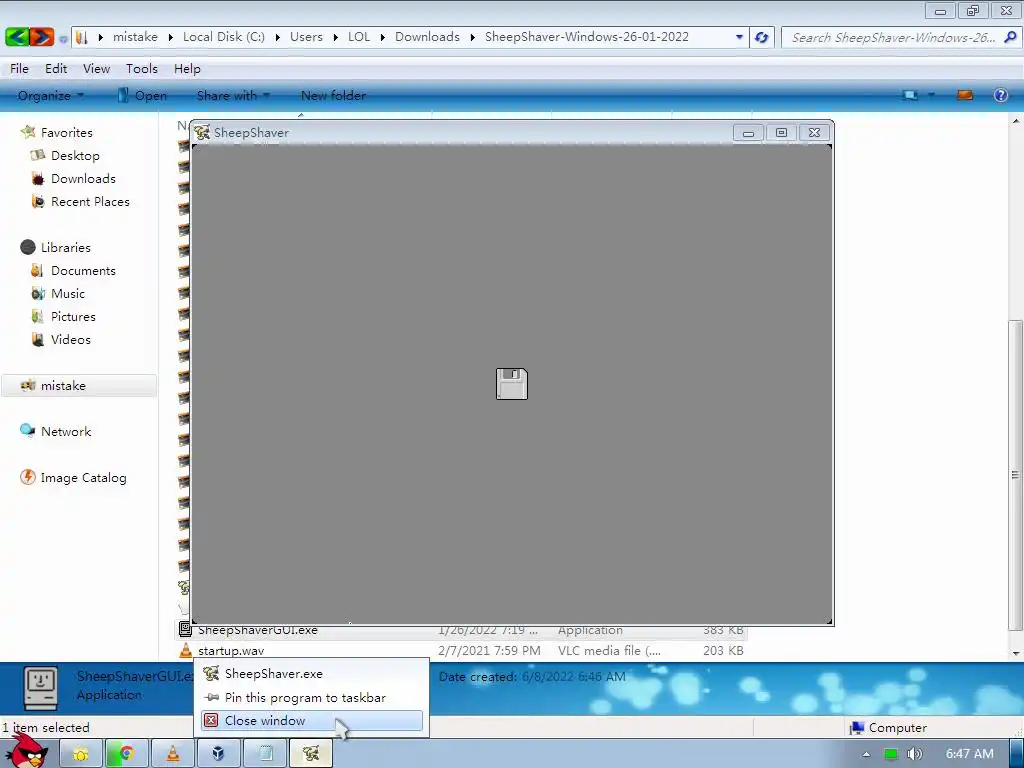The width and height of the screenshot is (1024, 768).
Task: Toggle the preview pane icon
Action: click(965, 95)
